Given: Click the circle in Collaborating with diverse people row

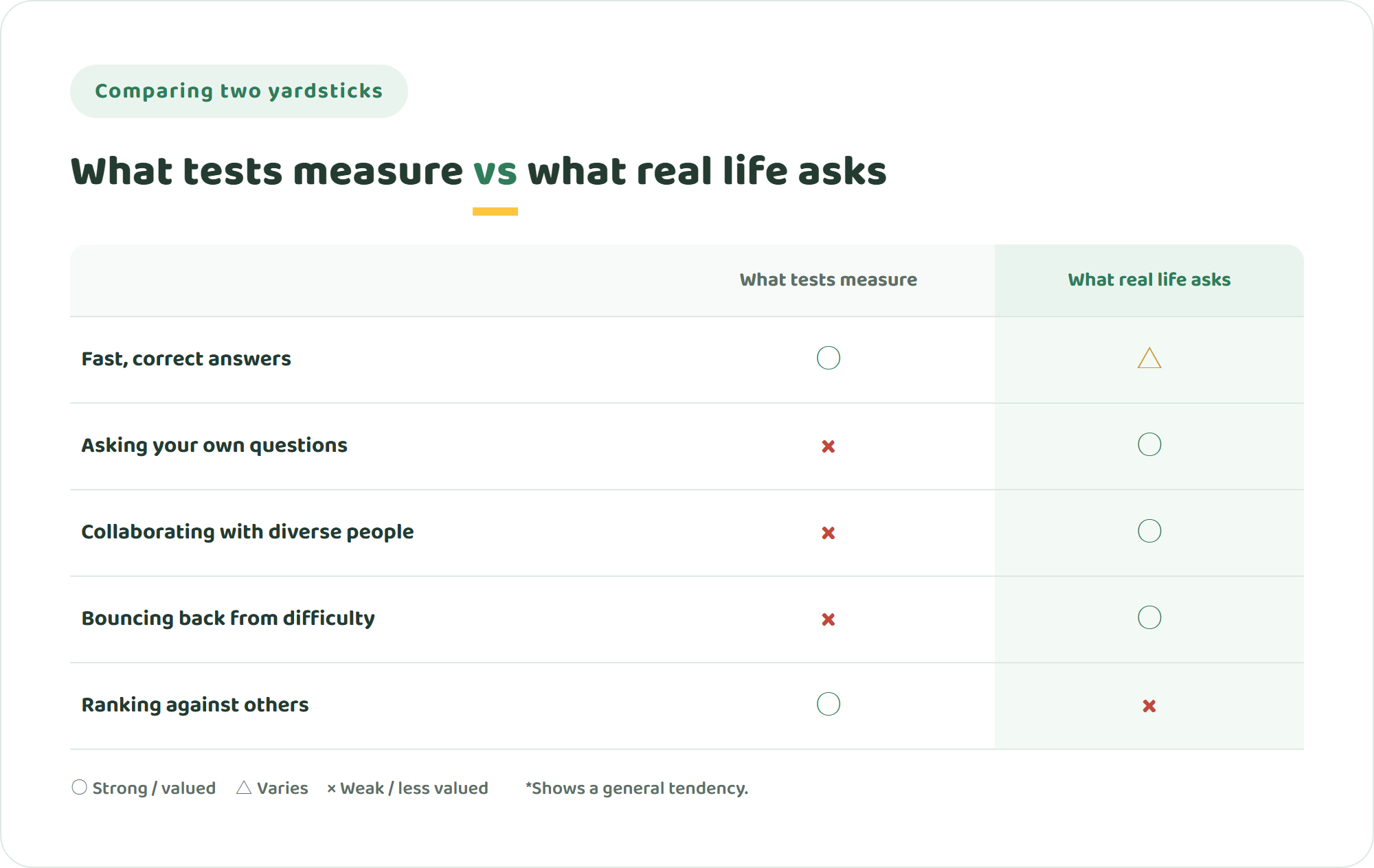Looking at the screenshot, I should (x=1149, y=531).
